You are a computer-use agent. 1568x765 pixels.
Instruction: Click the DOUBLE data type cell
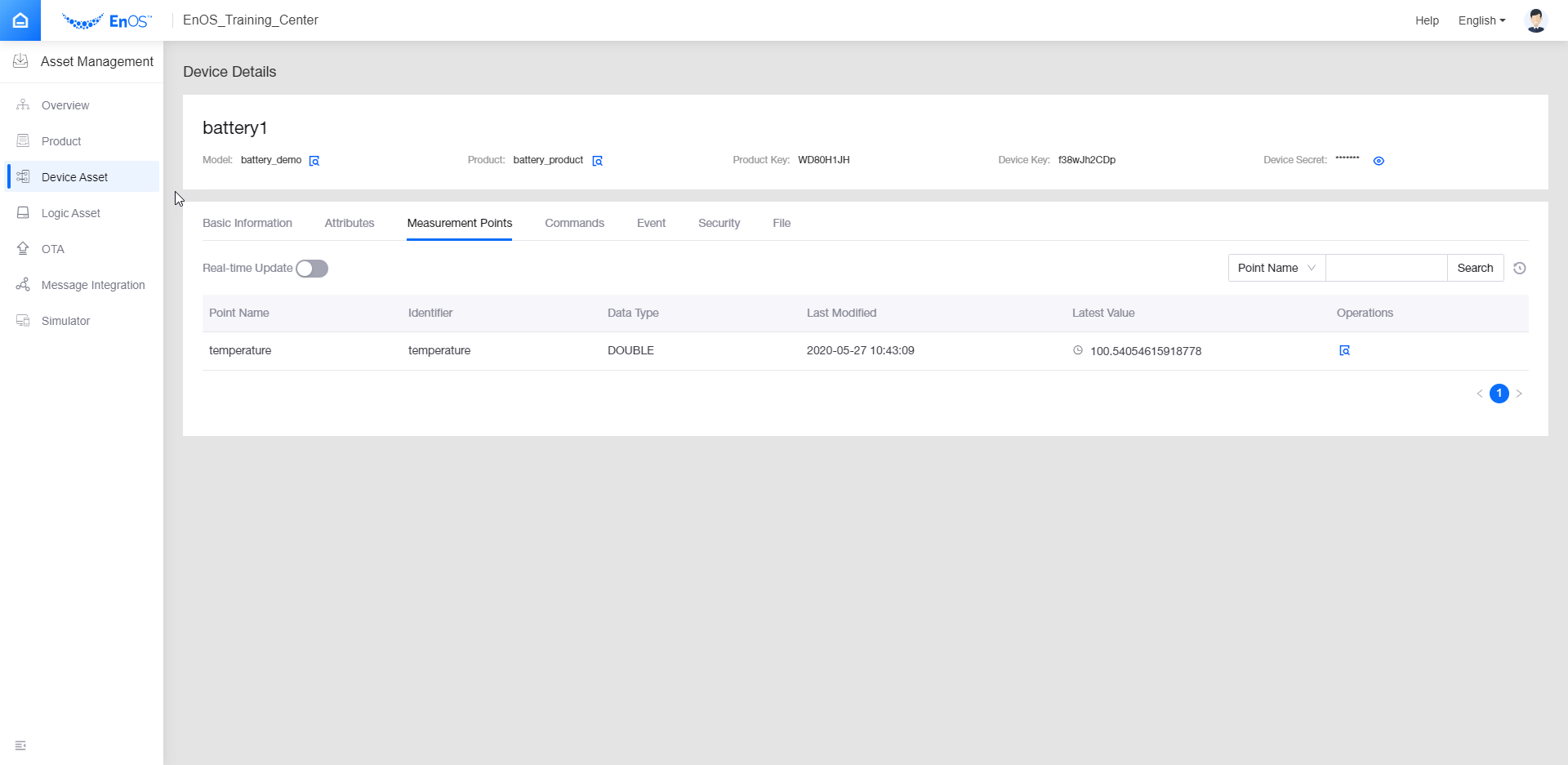[x=630, y=350]
